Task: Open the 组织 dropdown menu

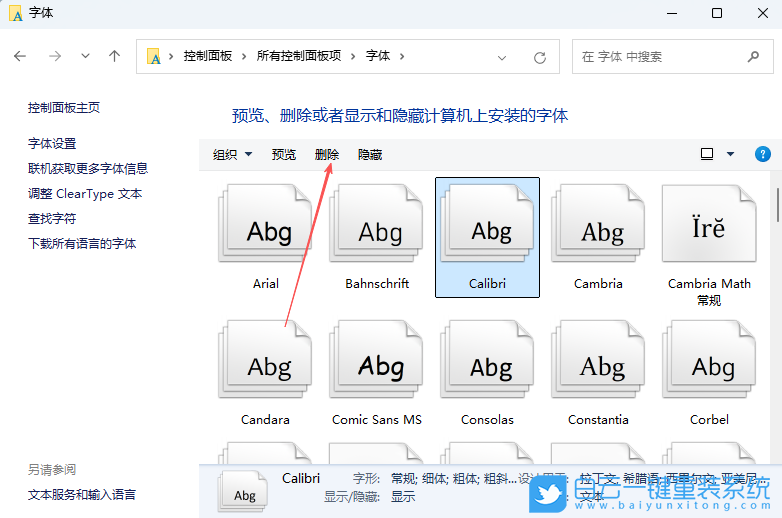Action: 232,155
